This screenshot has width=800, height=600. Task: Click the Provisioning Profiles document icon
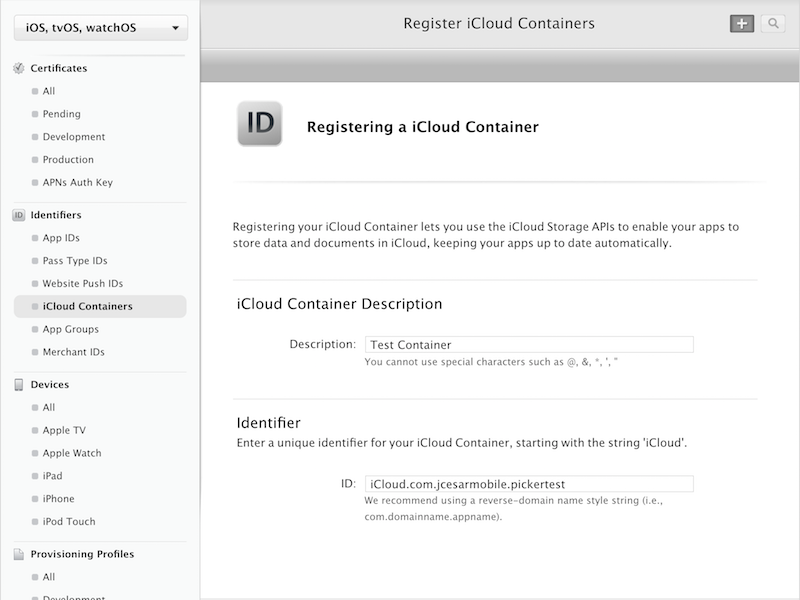(19, 554)
